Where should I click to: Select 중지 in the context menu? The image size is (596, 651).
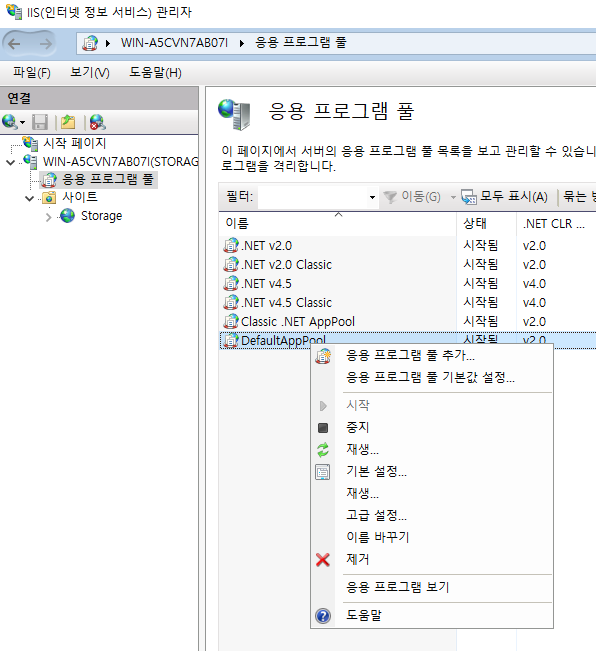(x=357, y=427)
